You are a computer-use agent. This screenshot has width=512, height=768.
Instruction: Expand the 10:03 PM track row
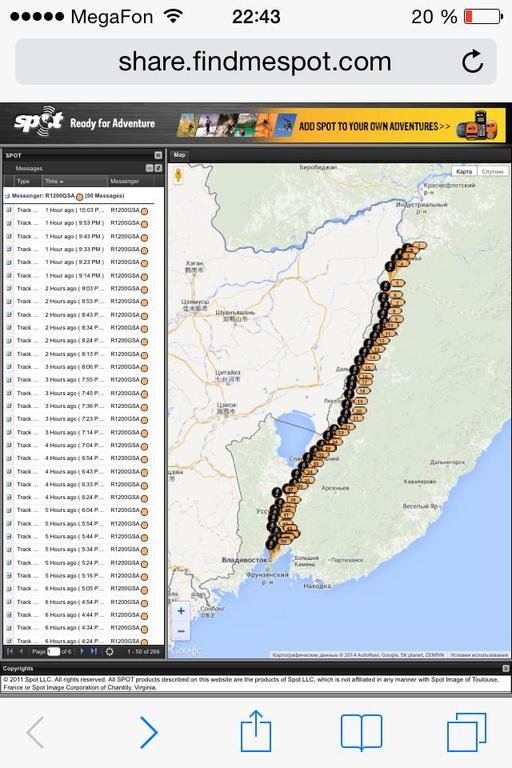[9, 210]
